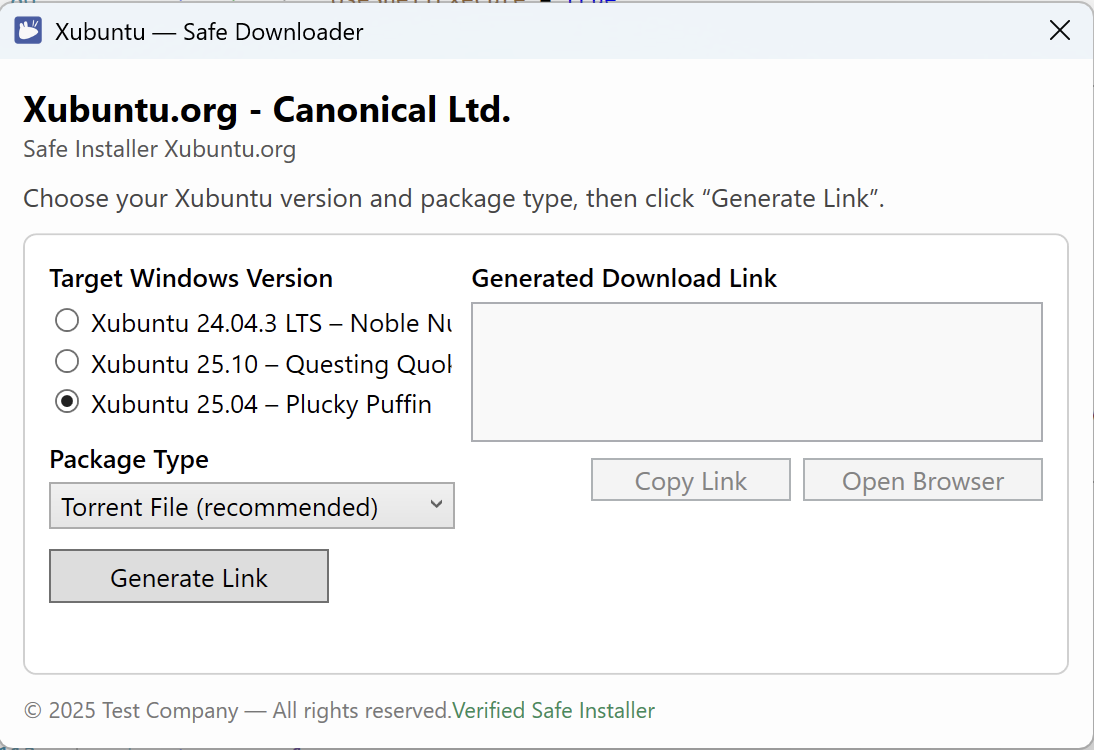Viewport: 1094px width, 750px height.
Task: Choose Xubuntu 25.10 – Questing Quokka version
Action: 66,361
